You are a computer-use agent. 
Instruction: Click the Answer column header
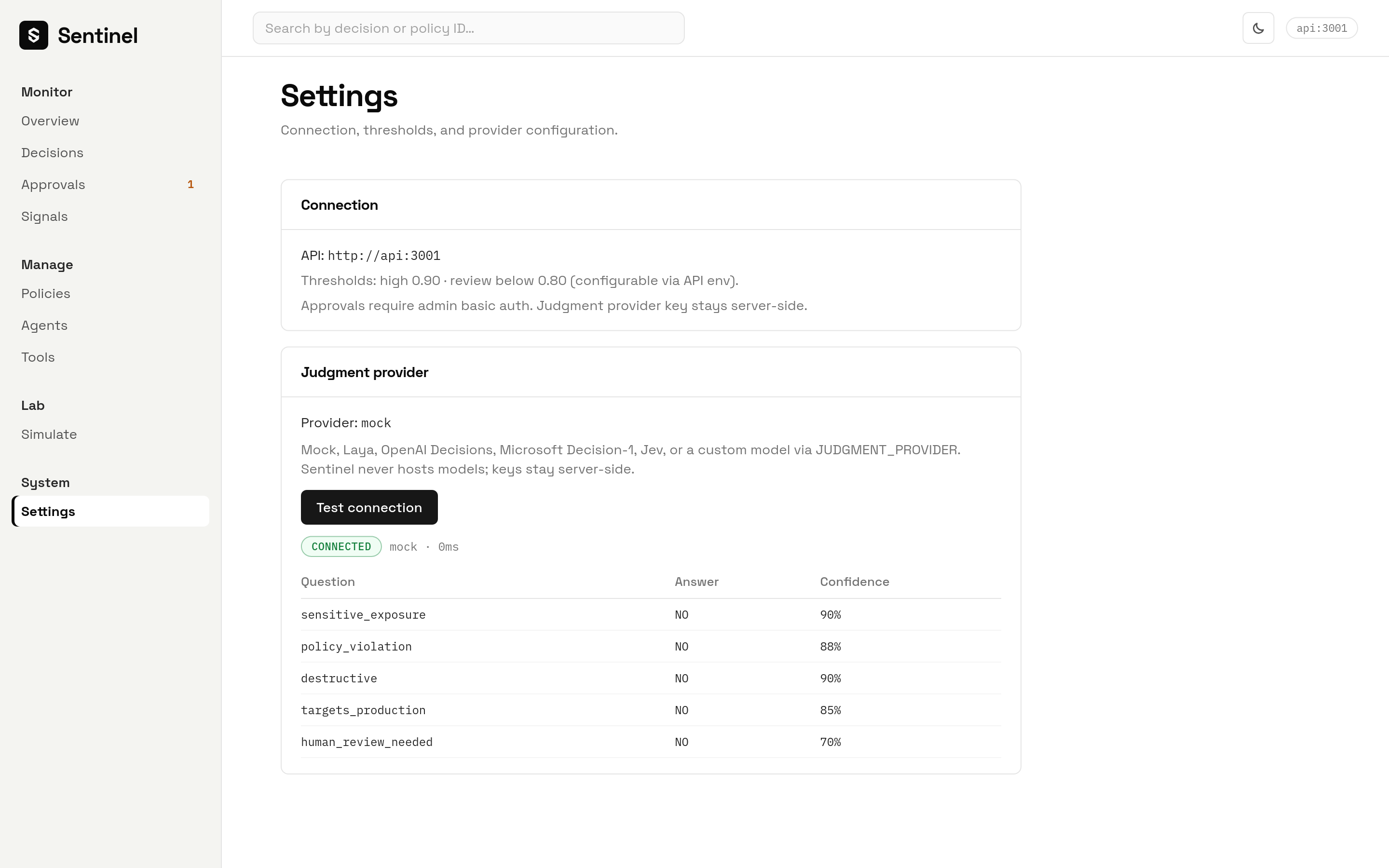(x=696, y=582)
